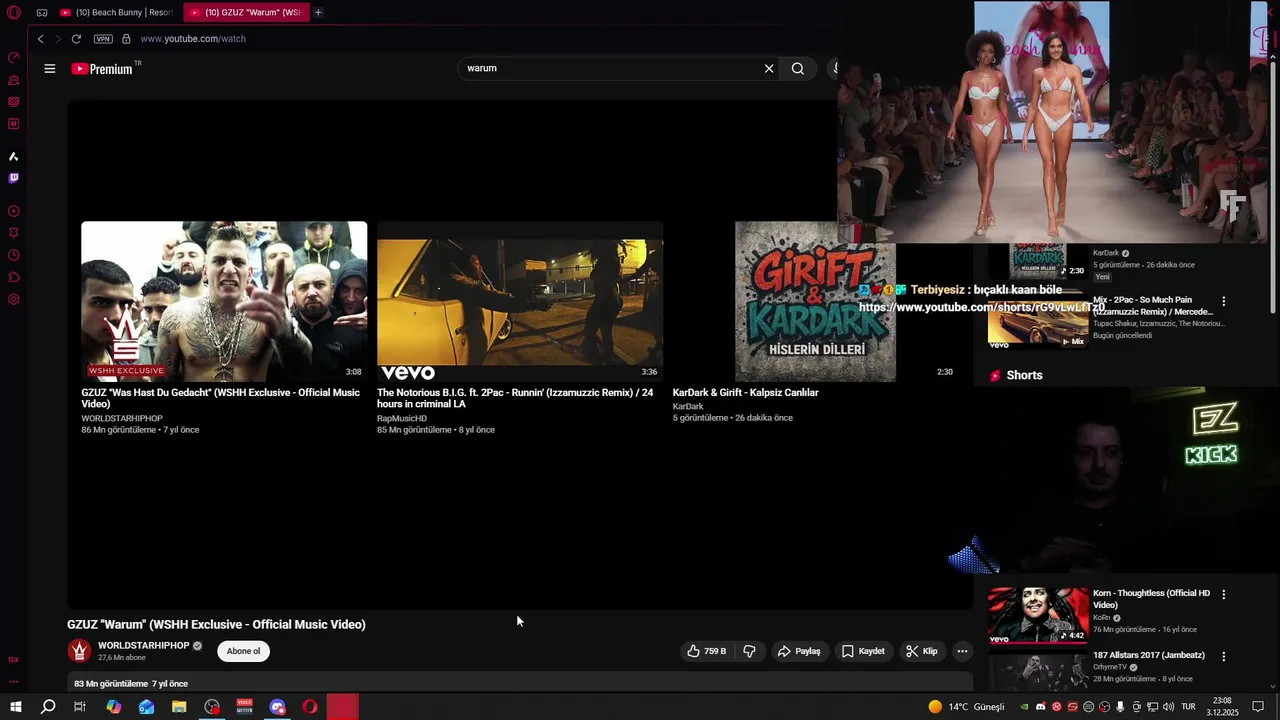Open options for 187 Allstars 2017 video
The width and height of the screenshot is (1280, 720).
1223,656
